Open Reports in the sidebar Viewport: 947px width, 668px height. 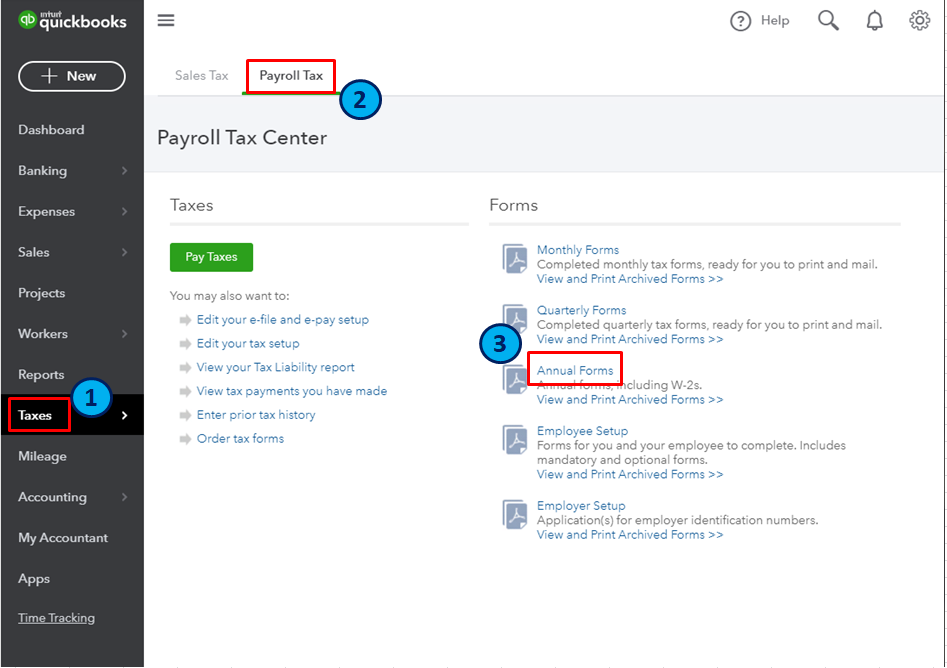click(41, 375)
